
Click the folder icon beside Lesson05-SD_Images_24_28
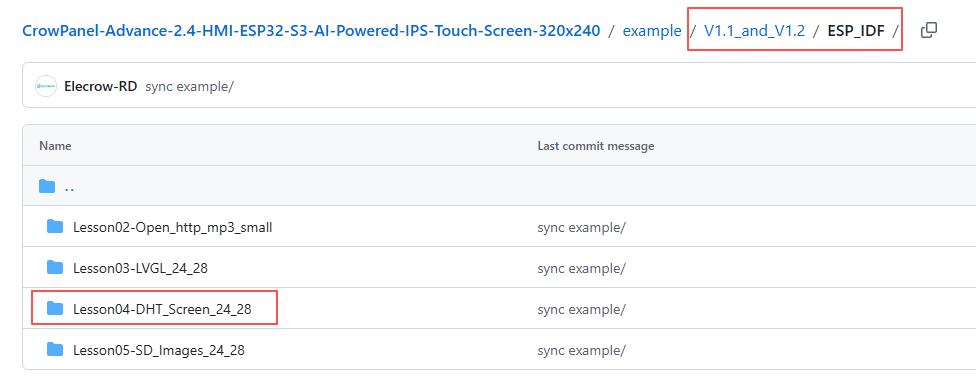click(x=55, y=349)
